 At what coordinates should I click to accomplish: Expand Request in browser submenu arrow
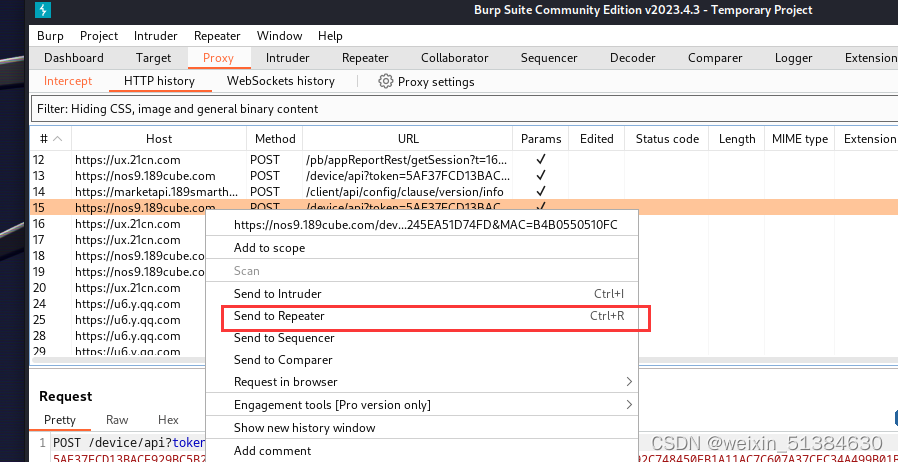(x=629, y=382)
